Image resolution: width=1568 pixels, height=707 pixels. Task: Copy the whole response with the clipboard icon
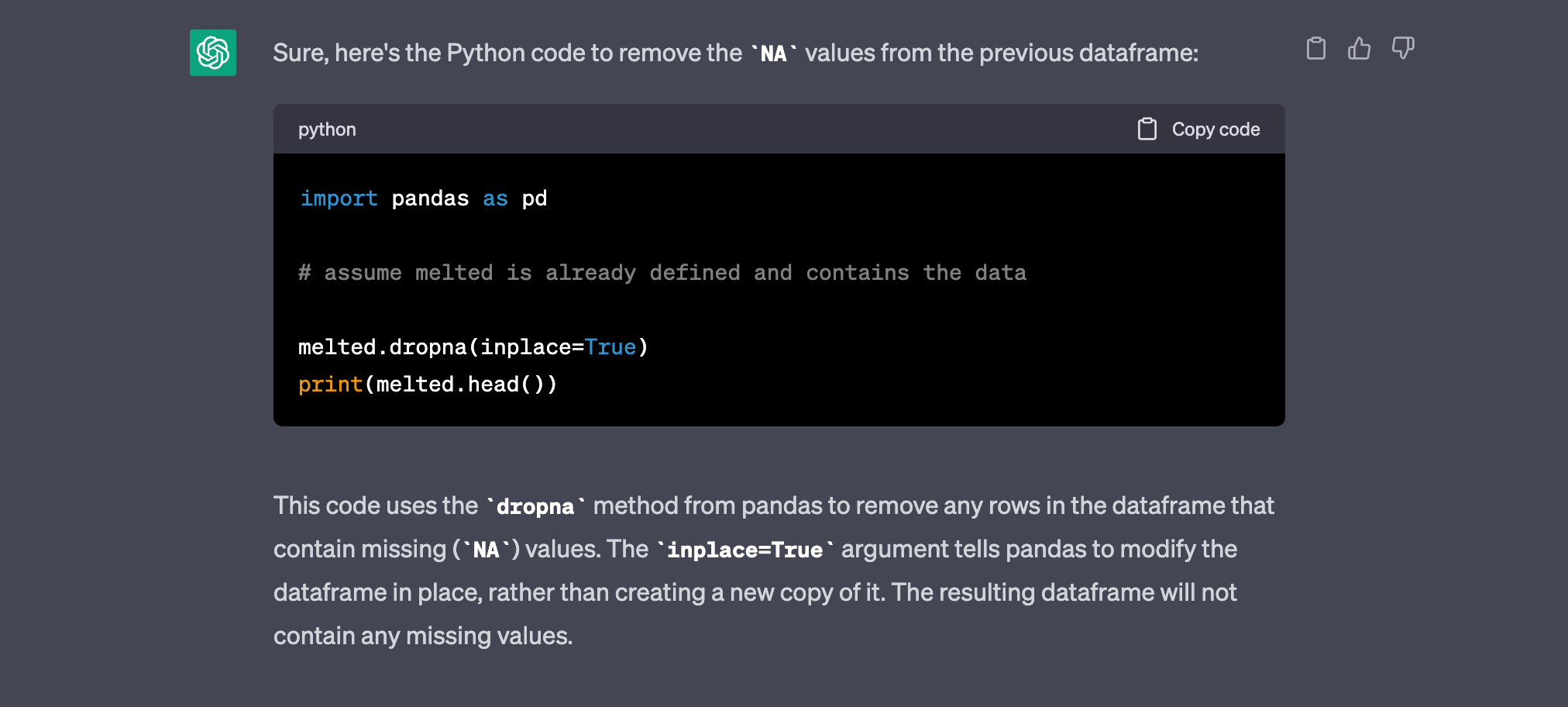pyautogui.click(x=1315, y=49)
